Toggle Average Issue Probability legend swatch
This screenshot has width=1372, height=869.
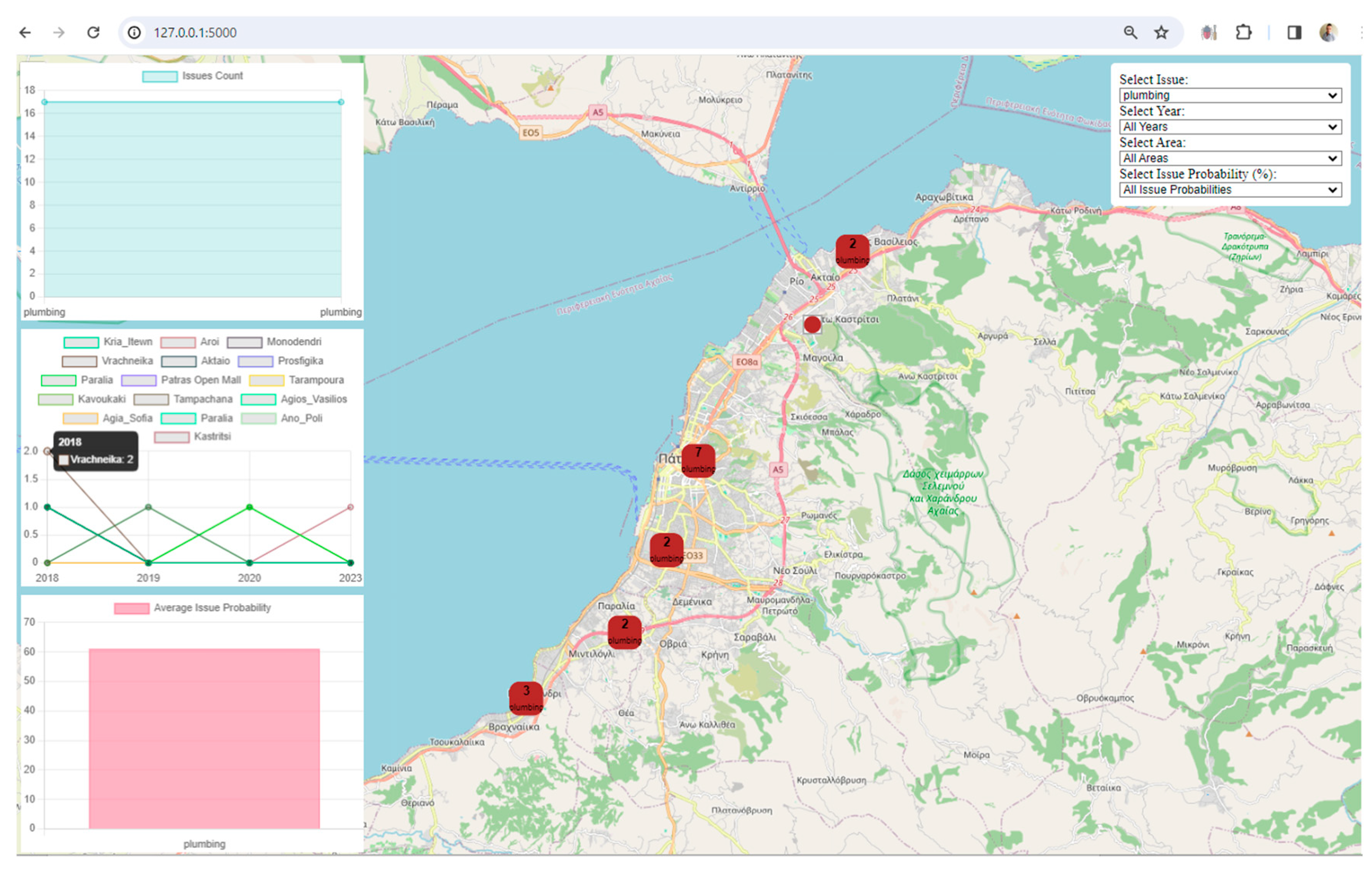tap(132, 608)
